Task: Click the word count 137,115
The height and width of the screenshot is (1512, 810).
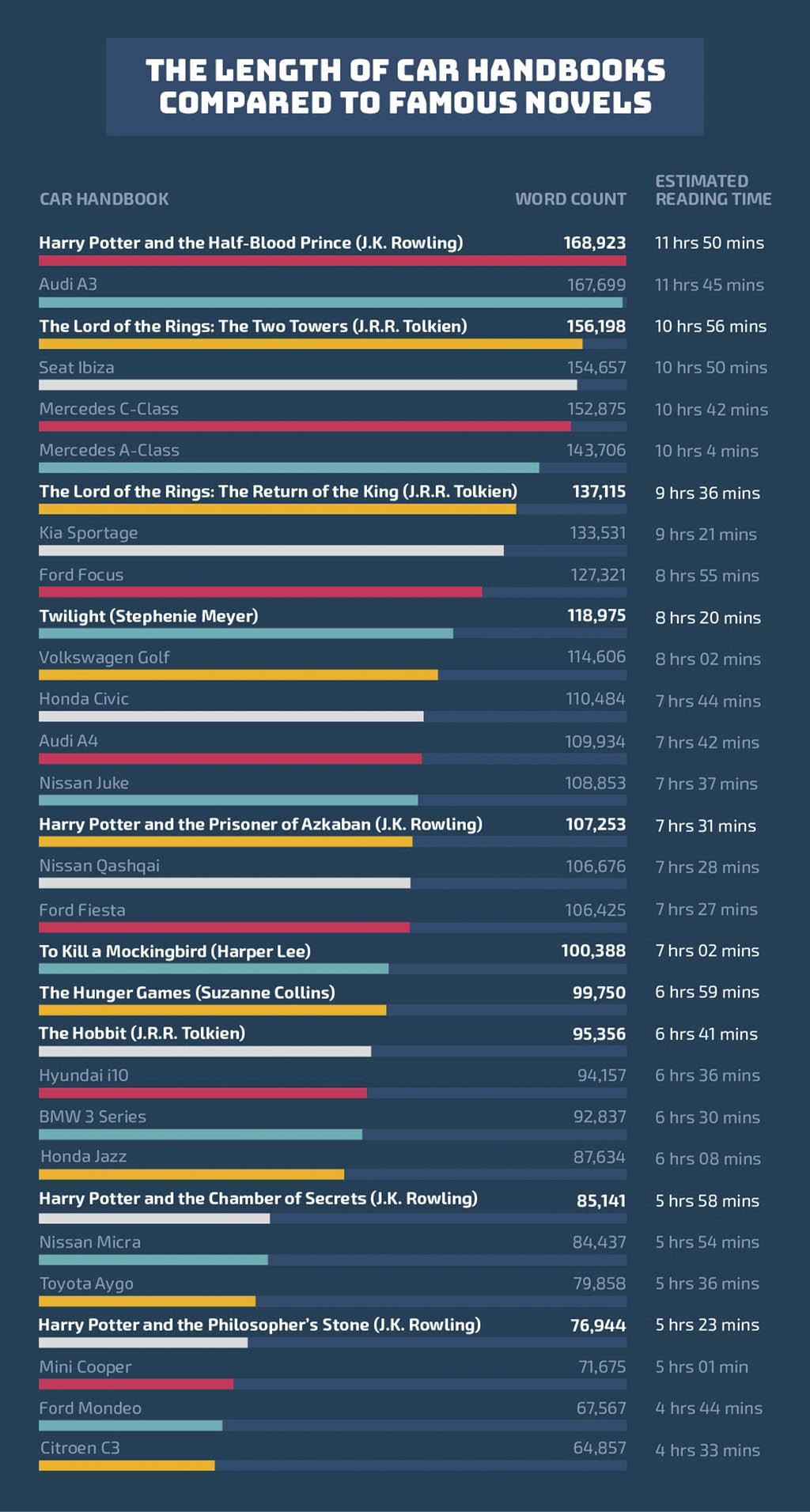Action: tap(599, 492)
